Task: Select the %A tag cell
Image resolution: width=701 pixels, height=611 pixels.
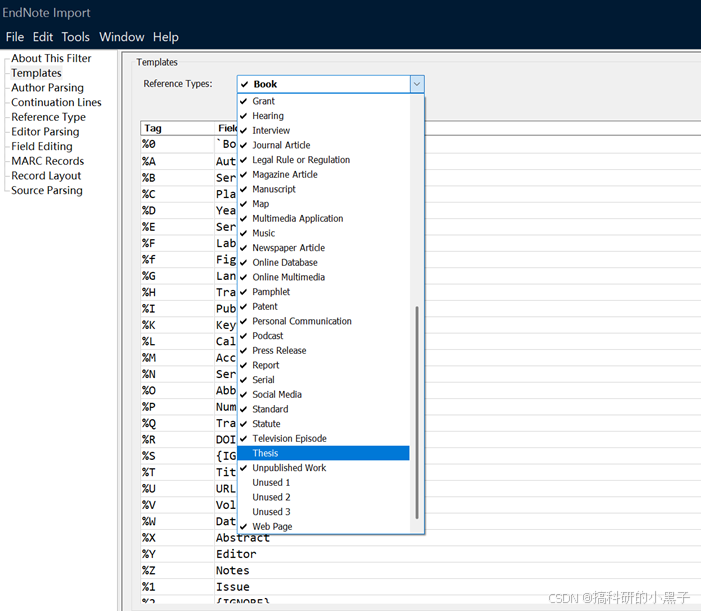Action: (x=177, y=161)
